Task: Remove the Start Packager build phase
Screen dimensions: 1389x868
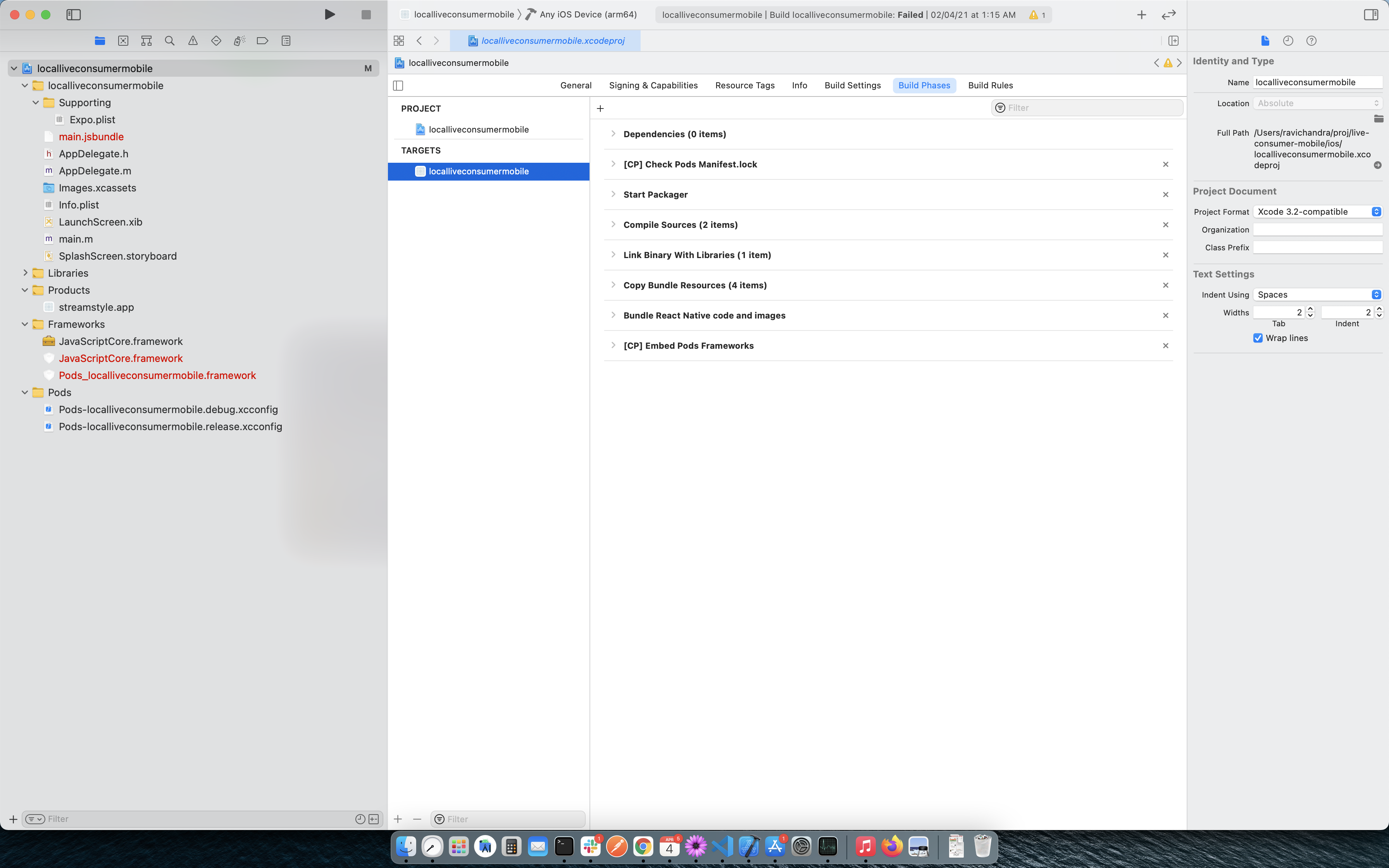Action: [1166, 194]
